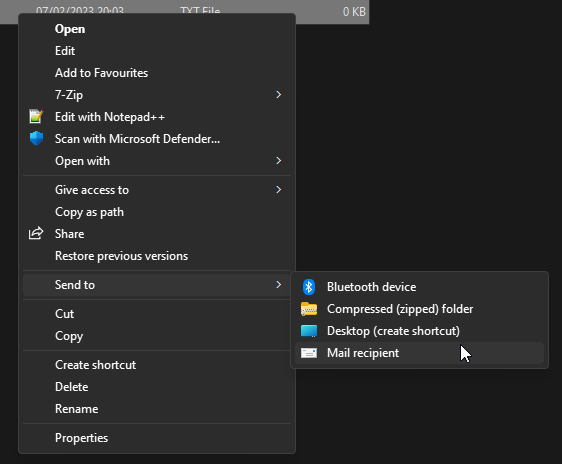Expand the Give access to arrow
Image resolution: width=562 pixels, height=464 pixels.
pyautogui.click(x=278, y=190)
